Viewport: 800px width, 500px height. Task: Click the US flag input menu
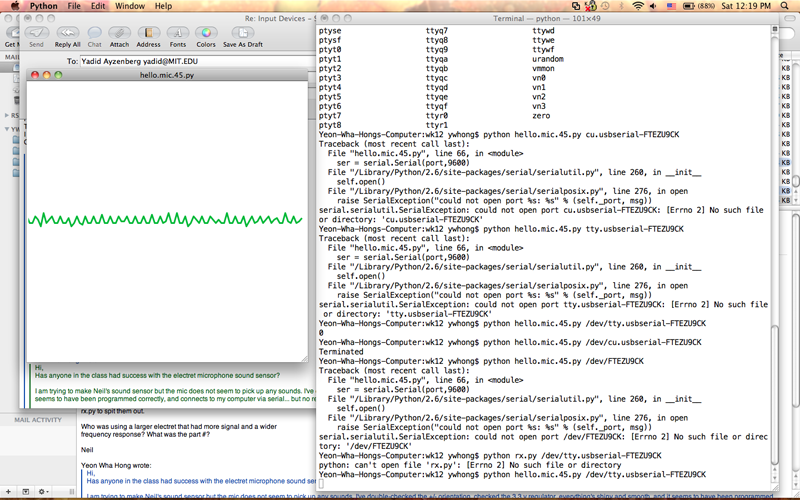point(671,6)
